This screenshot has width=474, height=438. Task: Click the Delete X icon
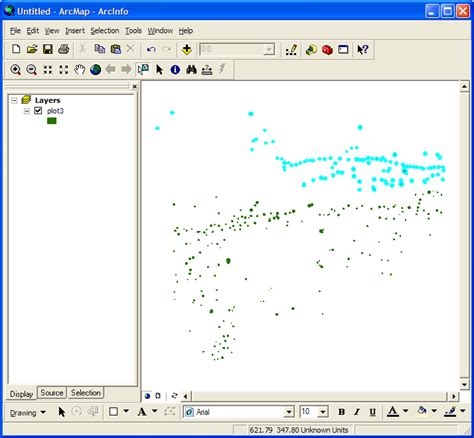(x=131, y=49)
